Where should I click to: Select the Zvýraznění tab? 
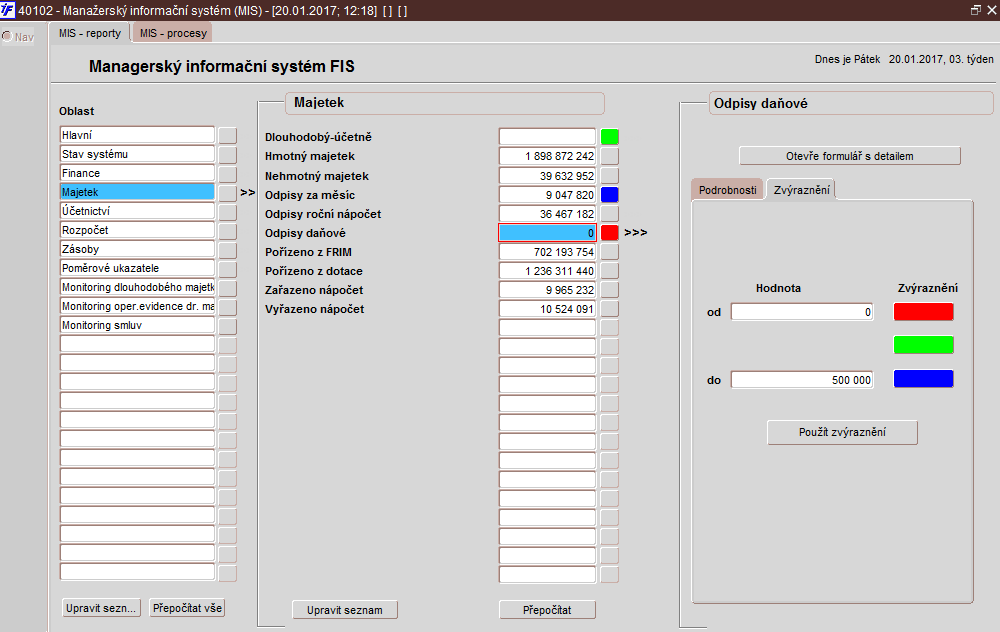pyautogui.click(x=800, y=189)
